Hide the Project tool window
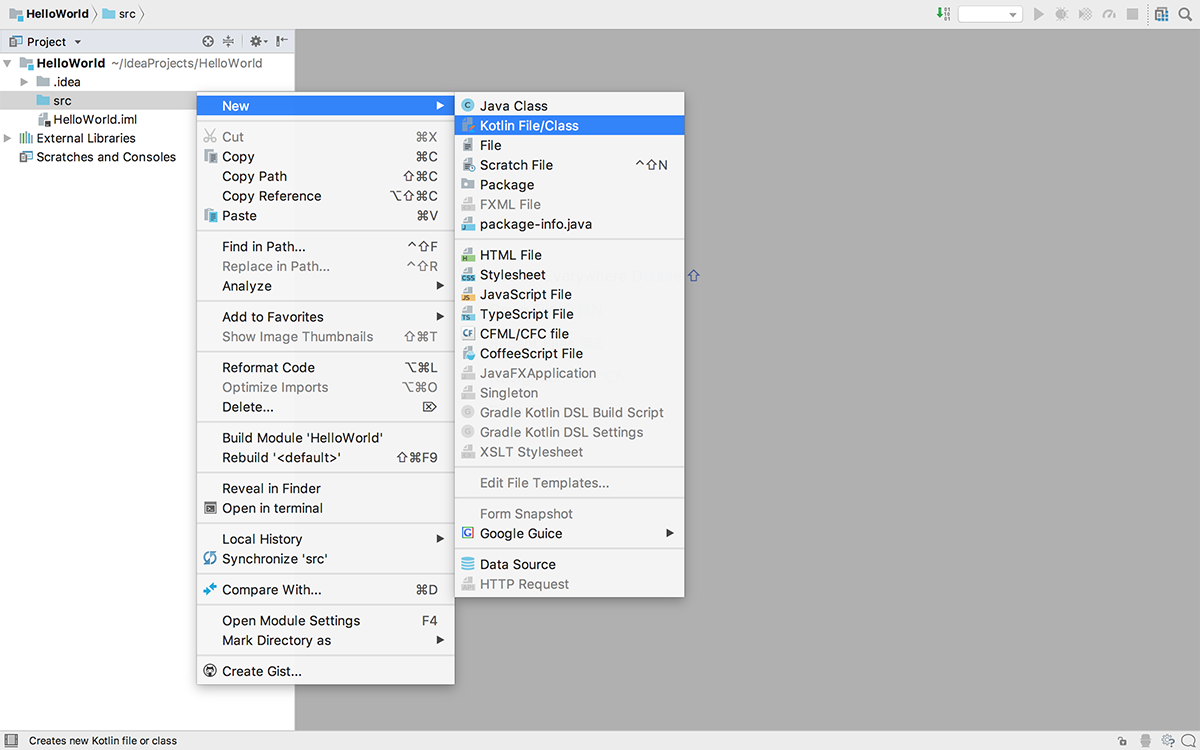The width and height of the screenshot is (1200, 750). pos(283,42)
